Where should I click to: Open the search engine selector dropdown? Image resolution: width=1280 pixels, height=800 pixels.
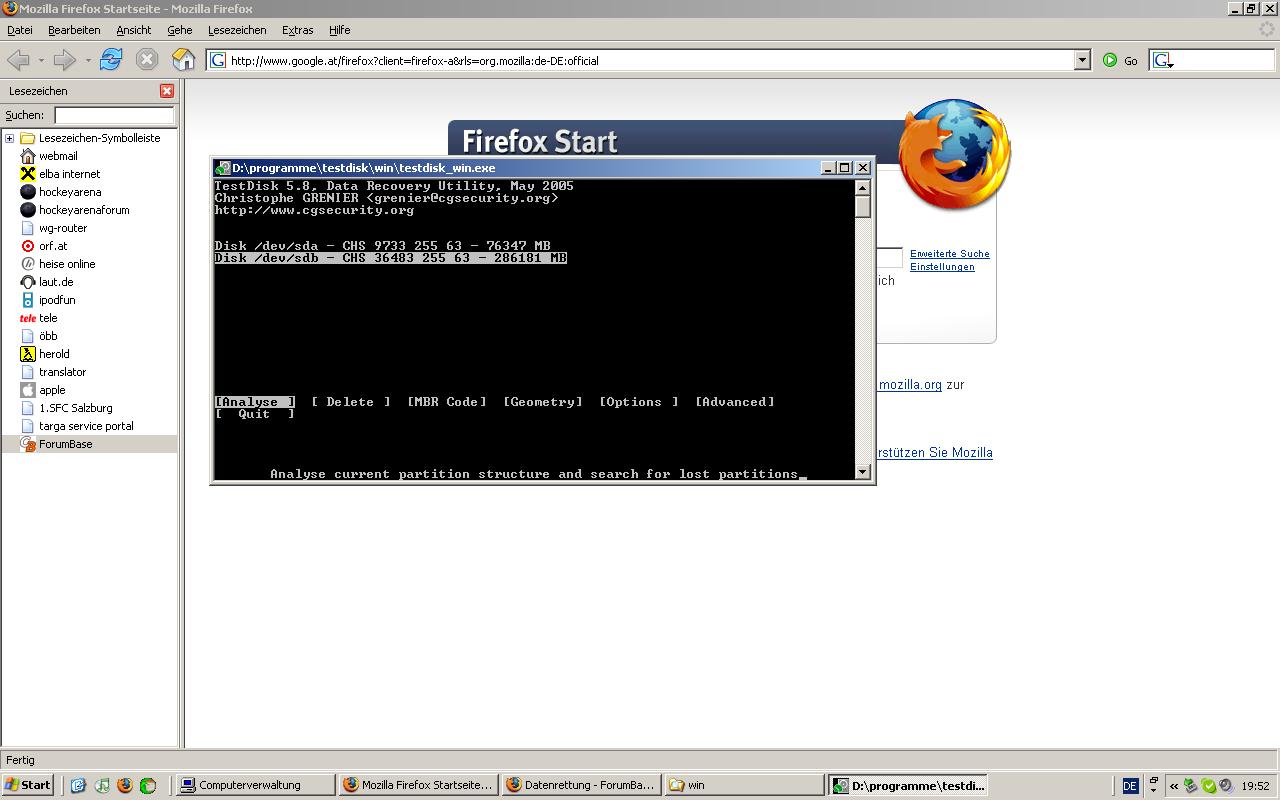point(1162,61)
